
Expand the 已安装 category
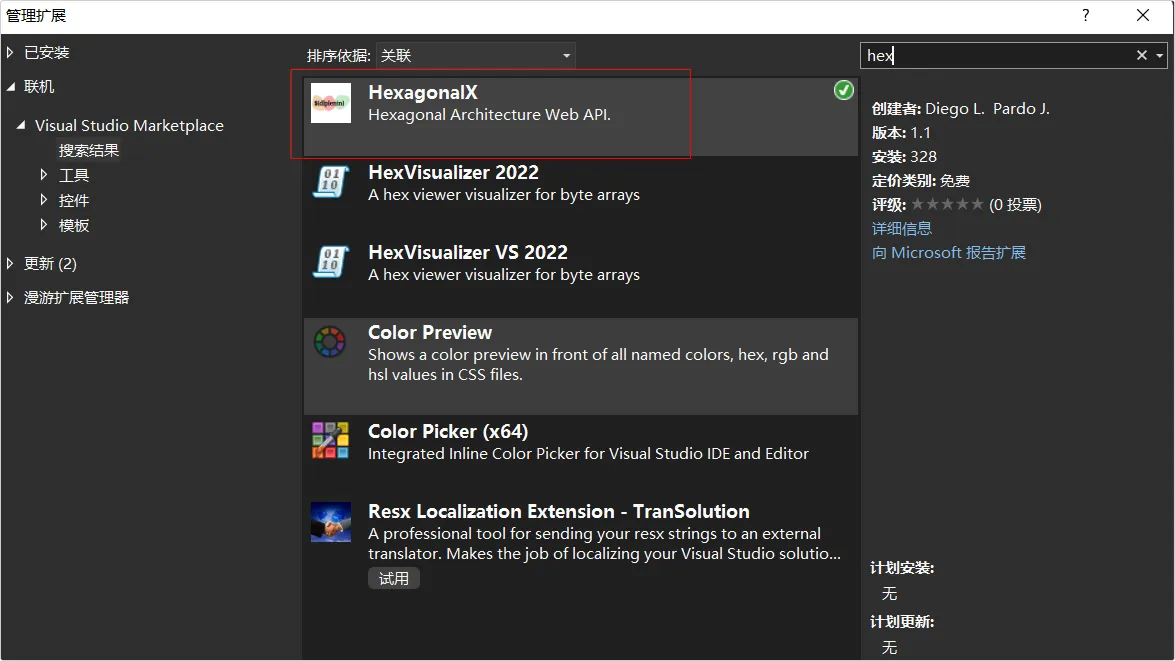click(x=10, y=52)
